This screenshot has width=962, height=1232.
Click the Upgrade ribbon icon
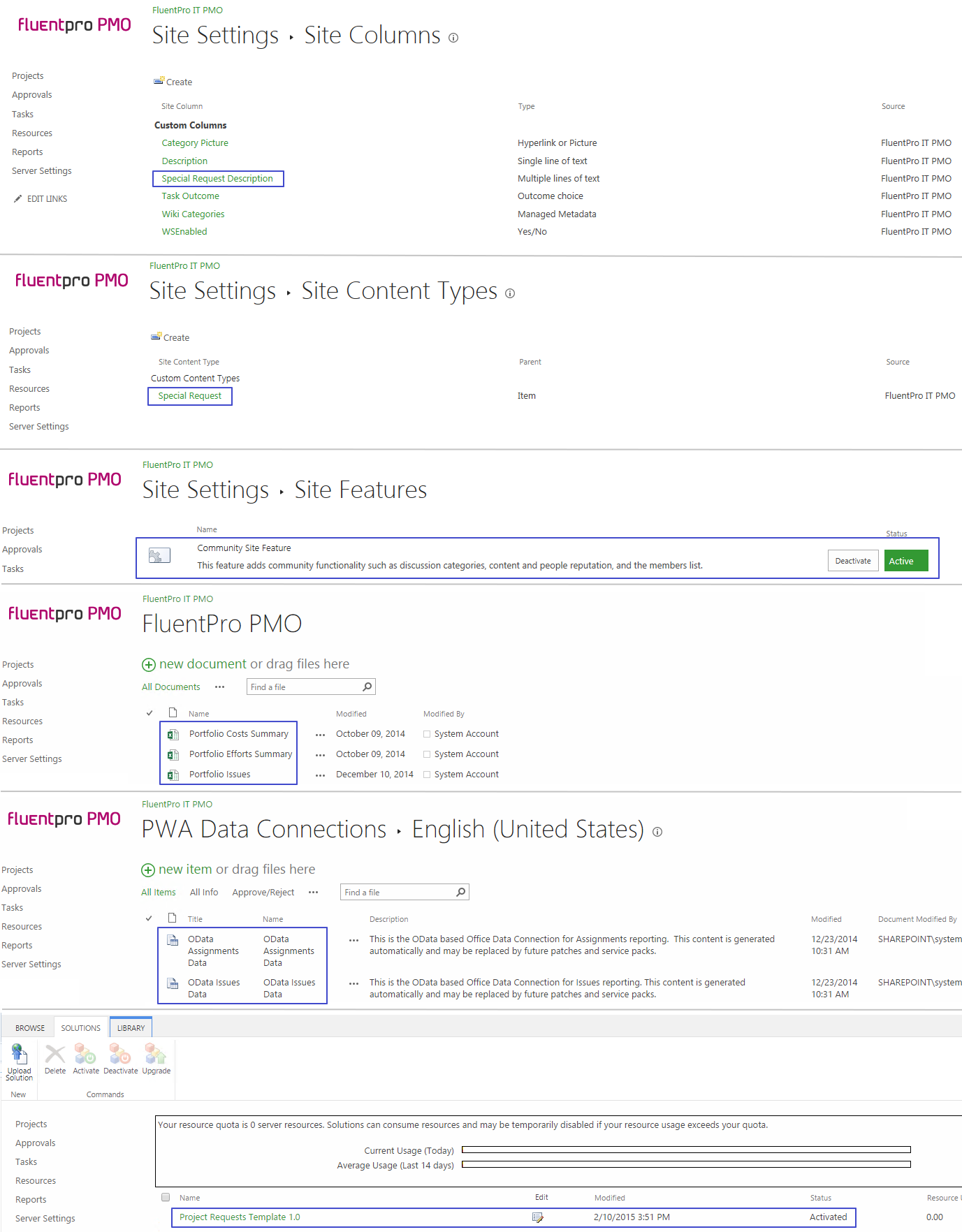click(155, 1054)
